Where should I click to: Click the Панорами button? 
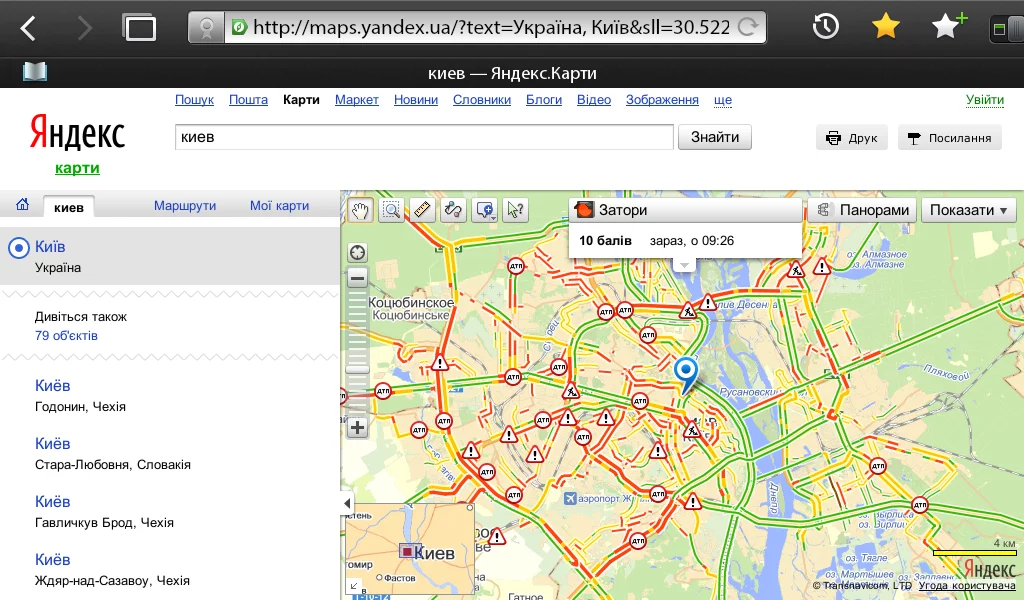click(863, 210)
